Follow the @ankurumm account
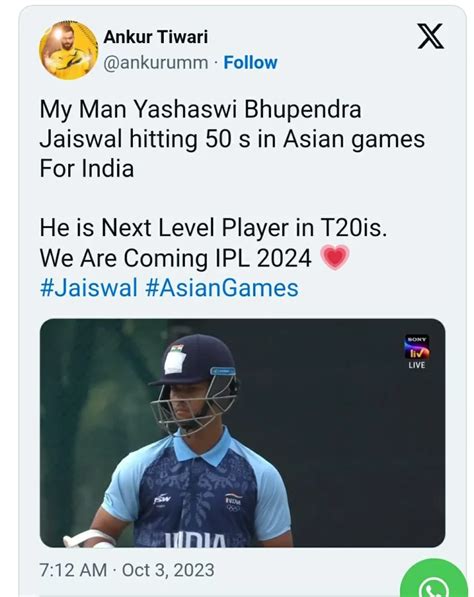Image resolution: width=474 pixels, height=597 pixels. (x=250, y=63)
